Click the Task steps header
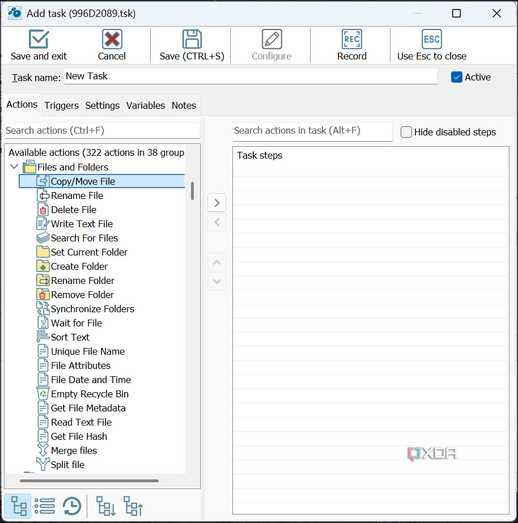 260,155
